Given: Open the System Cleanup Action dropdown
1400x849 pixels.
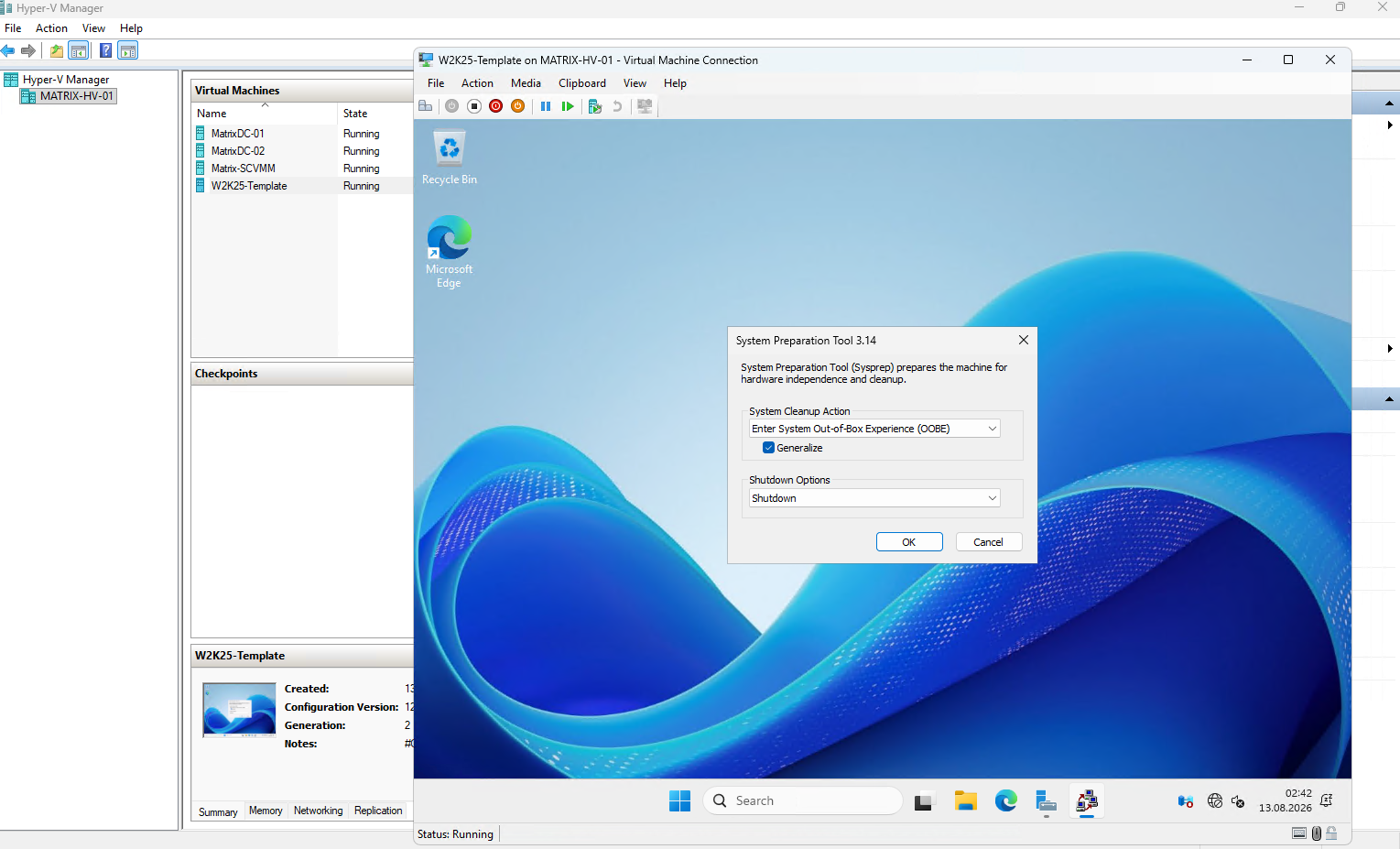Looking at the screenshot, I should (x=874, y=429).
